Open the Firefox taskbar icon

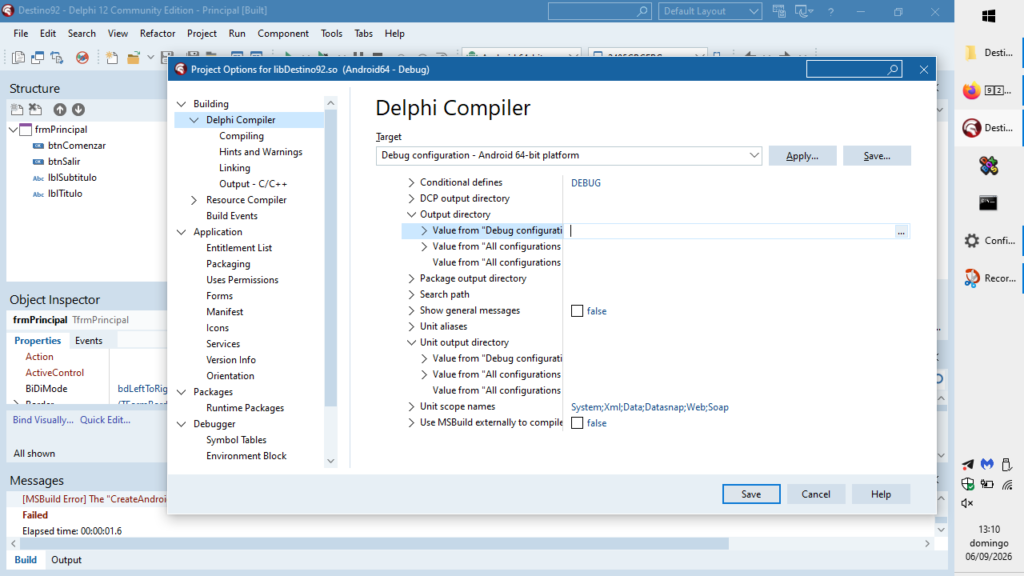tap(971, 91)
